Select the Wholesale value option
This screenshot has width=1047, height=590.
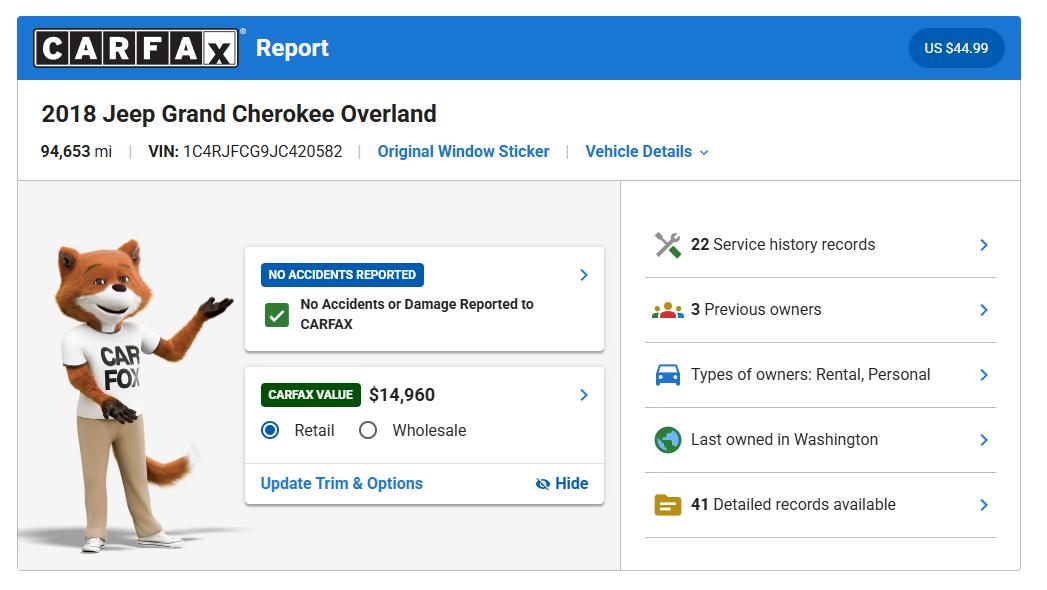pos(368,431)
